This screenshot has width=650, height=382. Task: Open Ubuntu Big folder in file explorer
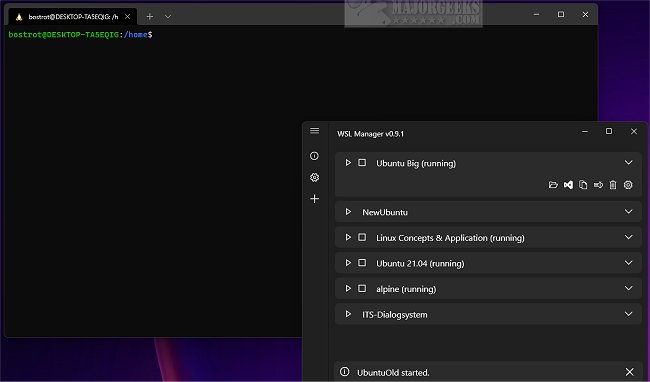tap(553, 185)
